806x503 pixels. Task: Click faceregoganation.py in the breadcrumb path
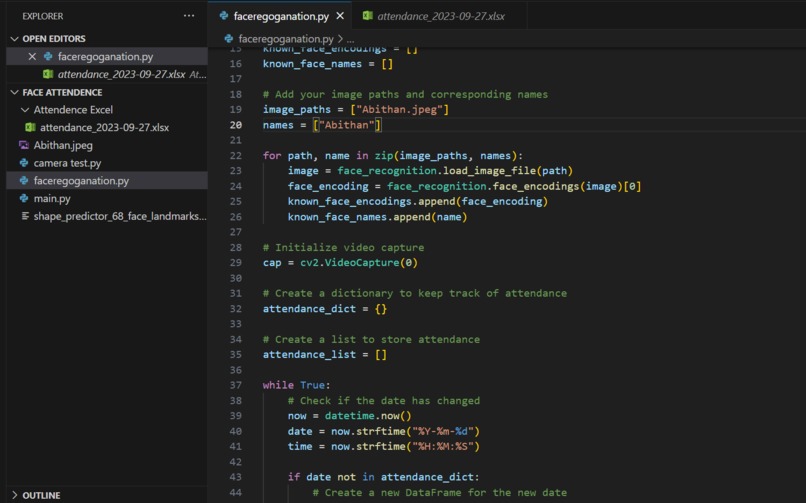[x=286, y=39]
